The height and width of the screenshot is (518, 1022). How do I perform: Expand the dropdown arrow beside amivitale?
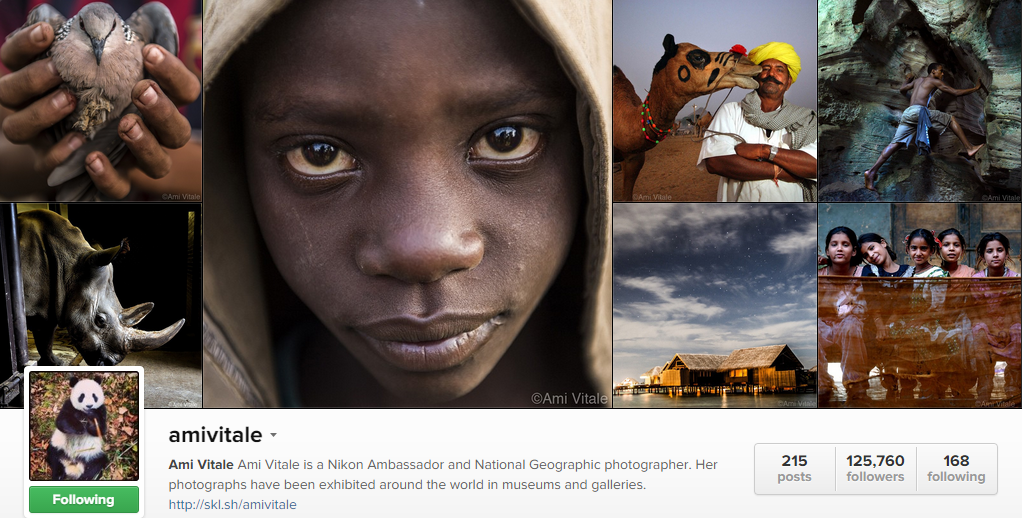pos(274,435)
